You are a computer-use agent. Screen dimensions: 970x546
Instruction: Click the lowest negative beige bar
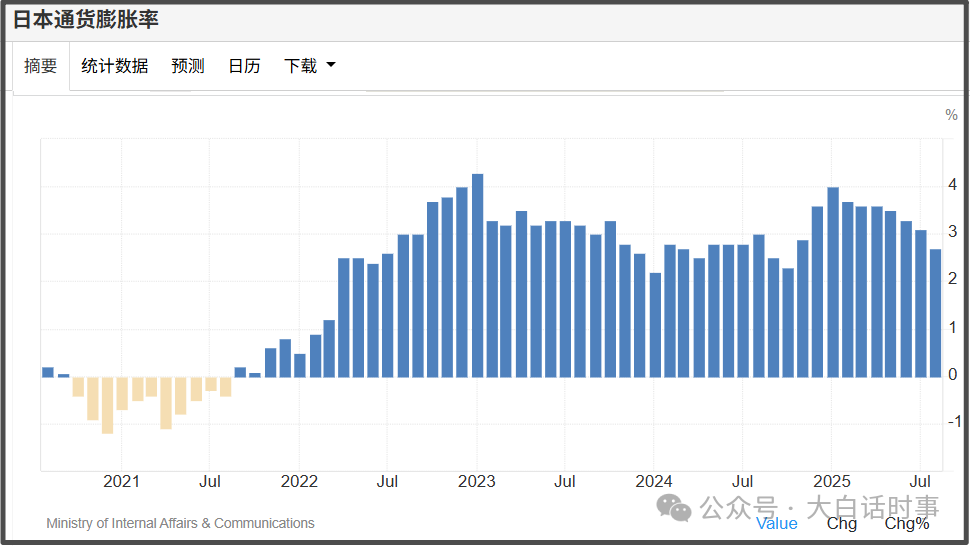107,405
